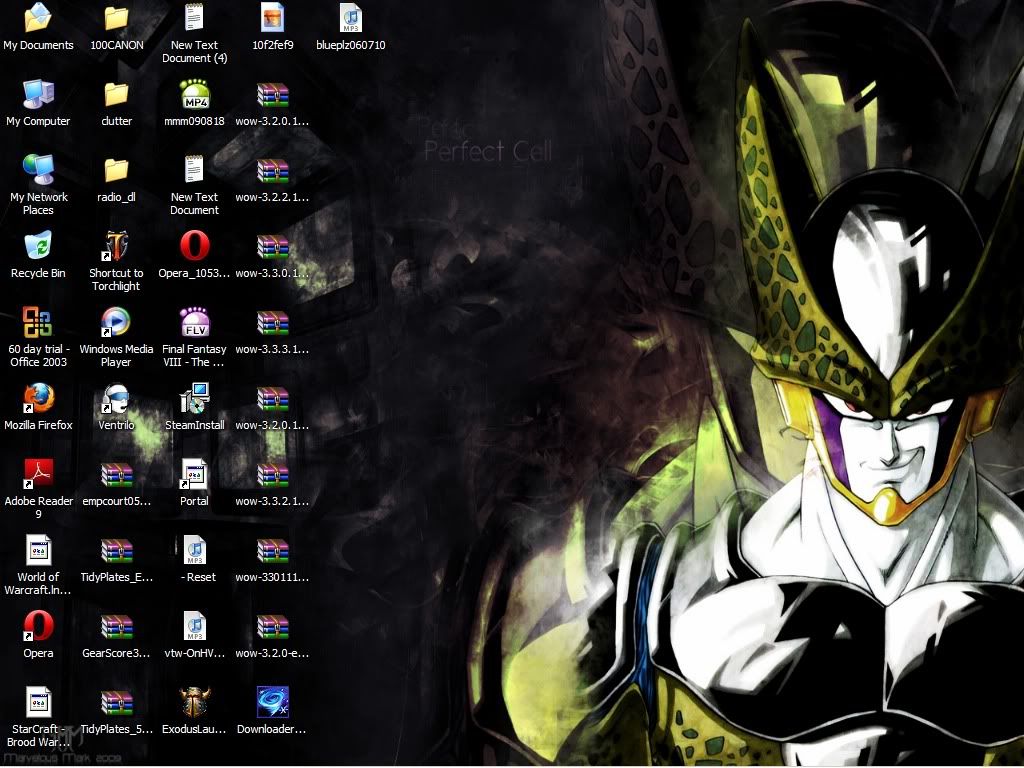This screenshot has height=768, width=1024.
Task: Open the My Documents desktop icon
Action: [x=38, y=18]
